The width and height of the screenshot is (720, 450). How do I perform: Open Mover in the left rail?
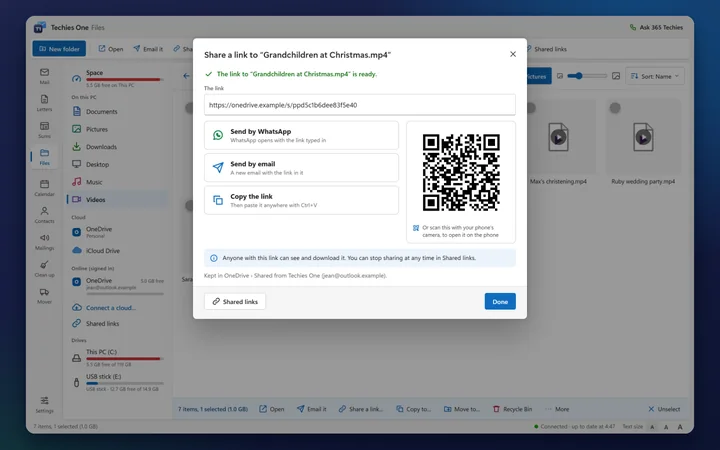45,296
